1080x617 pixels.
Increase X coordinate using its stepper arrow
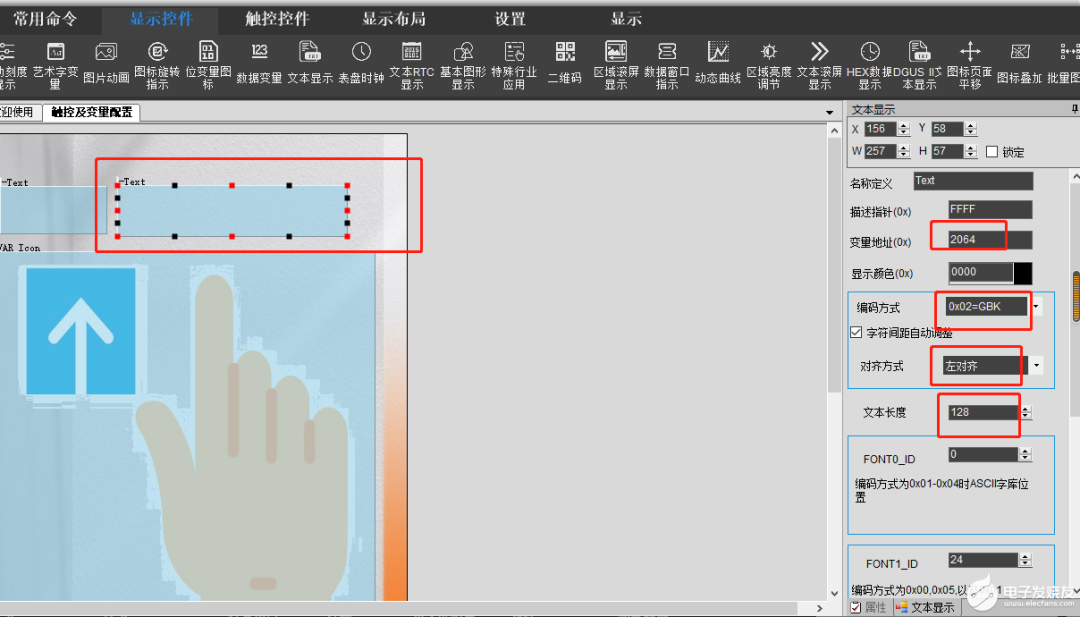904,125
